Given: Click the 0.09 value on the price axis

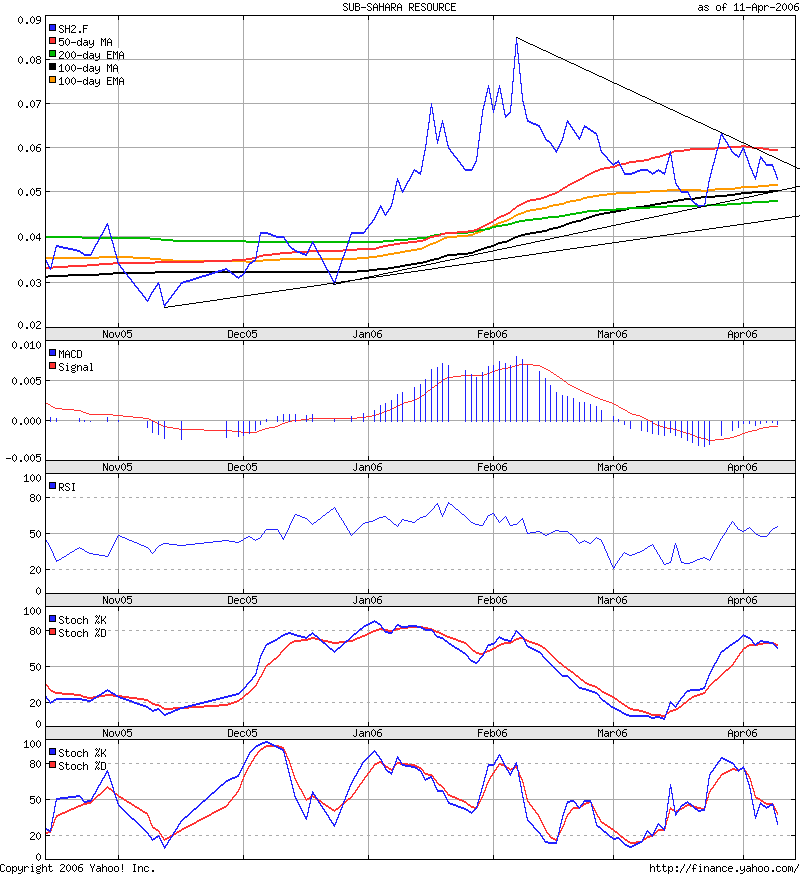Looking at the screenshot, I should (x=30, y=20).
